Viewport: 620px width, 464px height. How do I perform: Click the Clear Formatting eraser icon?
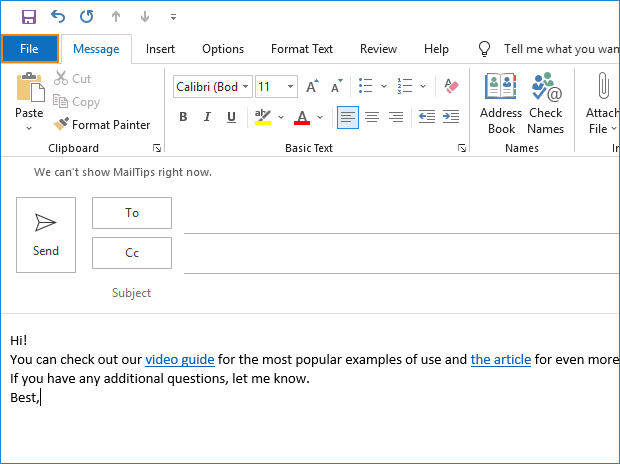(451, 87)
